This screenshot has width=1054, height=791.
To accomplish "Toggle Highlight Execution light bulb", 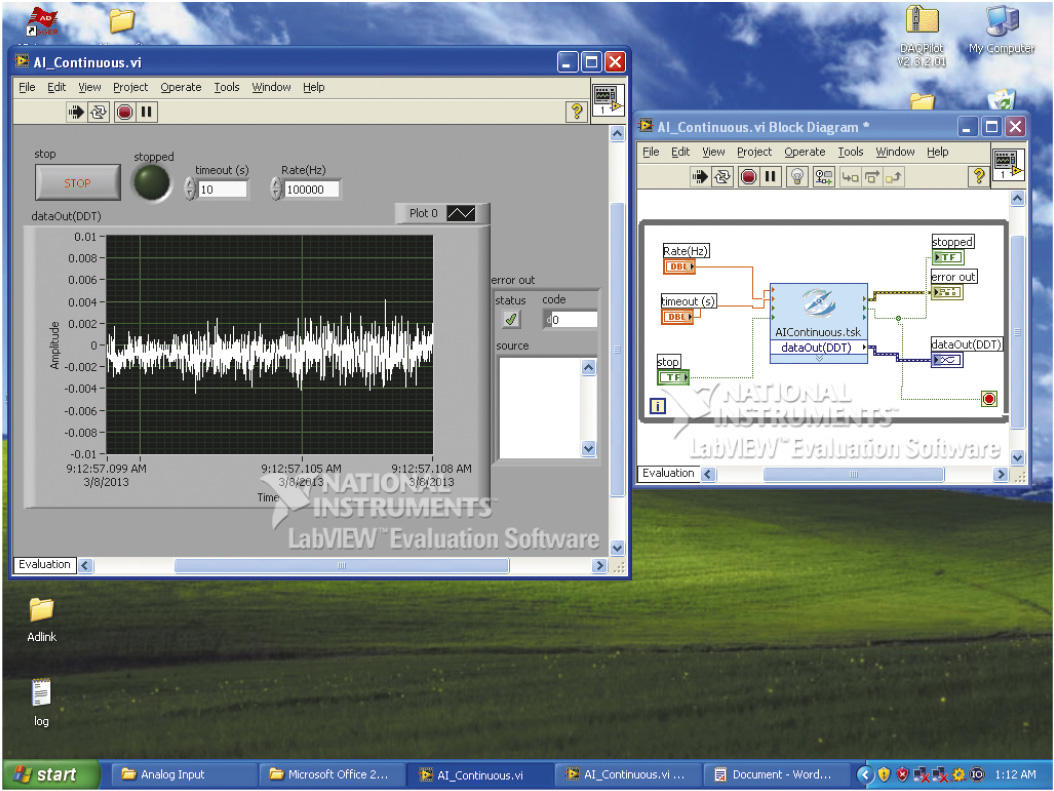I will click(797, 177).
